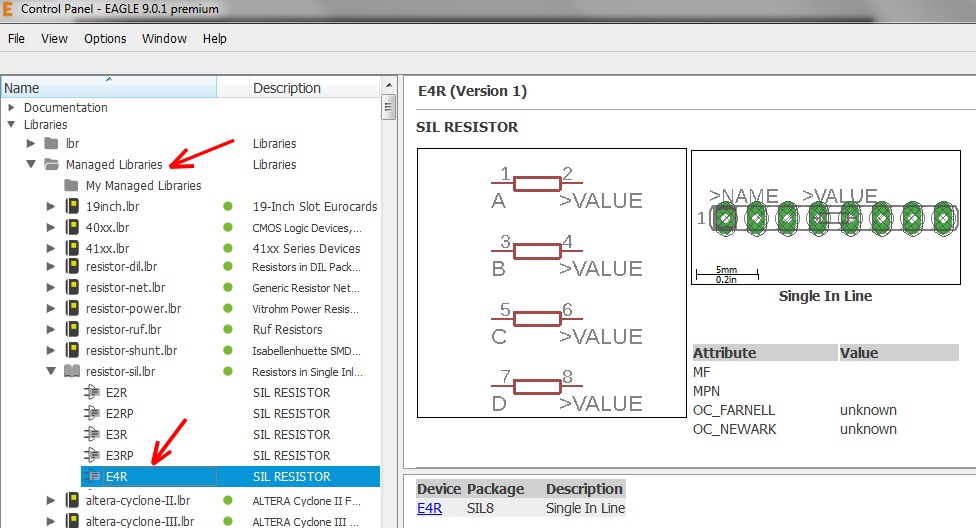Expand the 19inch.lbr library node
The image size is (976, 528).
click(51, 206)
